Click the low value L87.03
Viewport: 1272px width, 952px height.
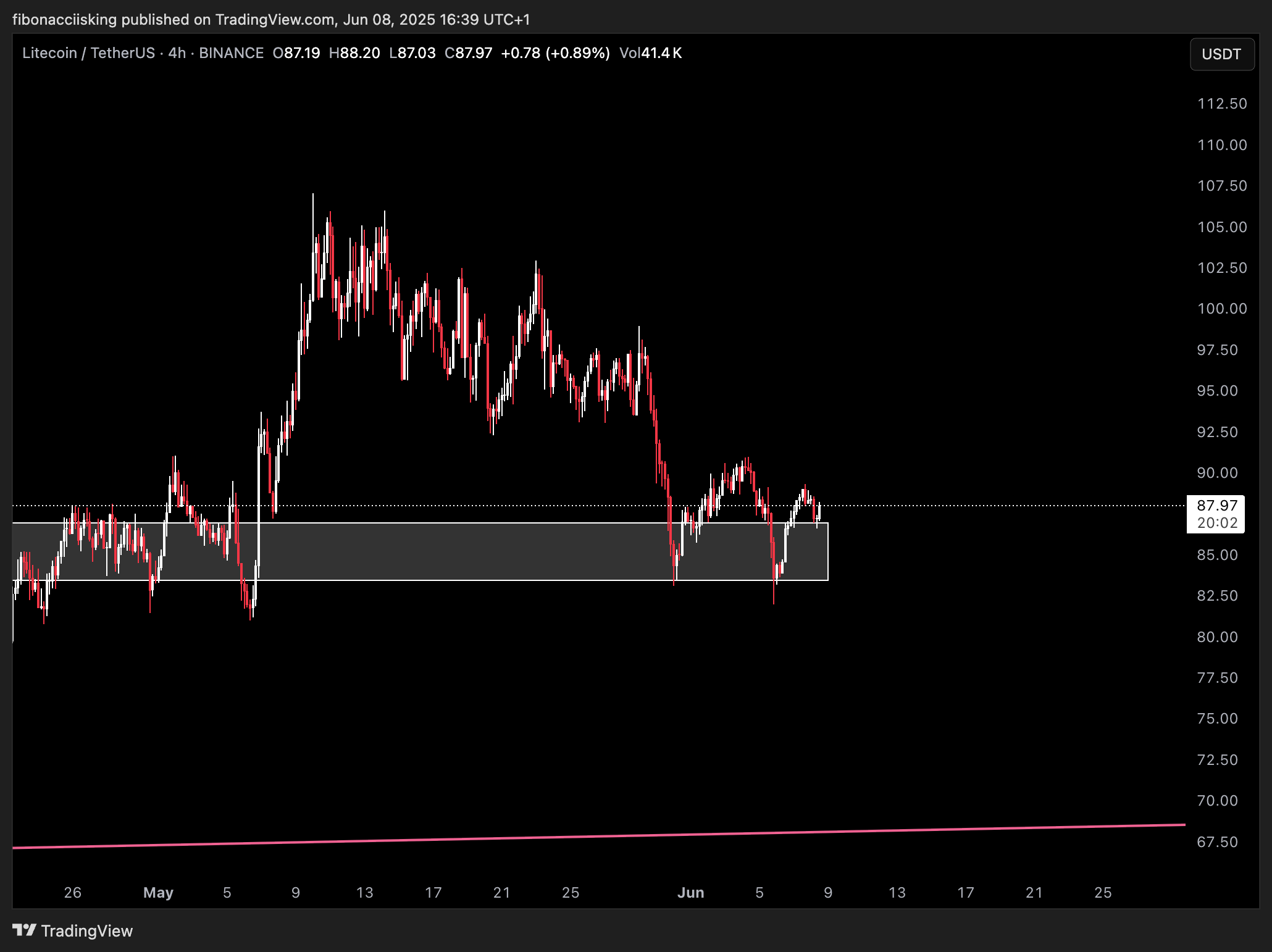pyautogui.click(x=412, y=53)
